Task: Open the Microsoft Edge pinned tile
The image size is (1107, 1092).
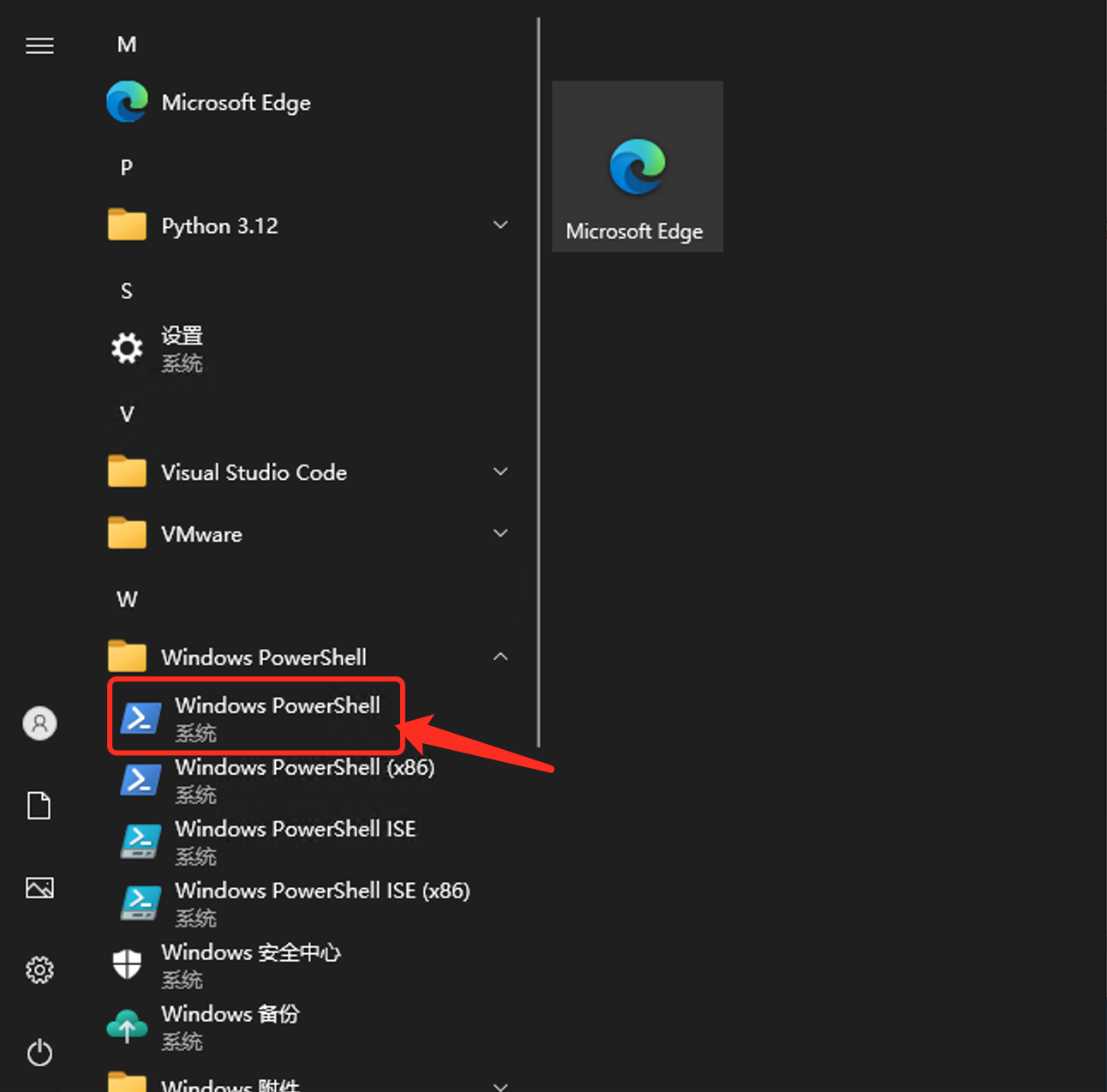Action: (x=637, y=166)
